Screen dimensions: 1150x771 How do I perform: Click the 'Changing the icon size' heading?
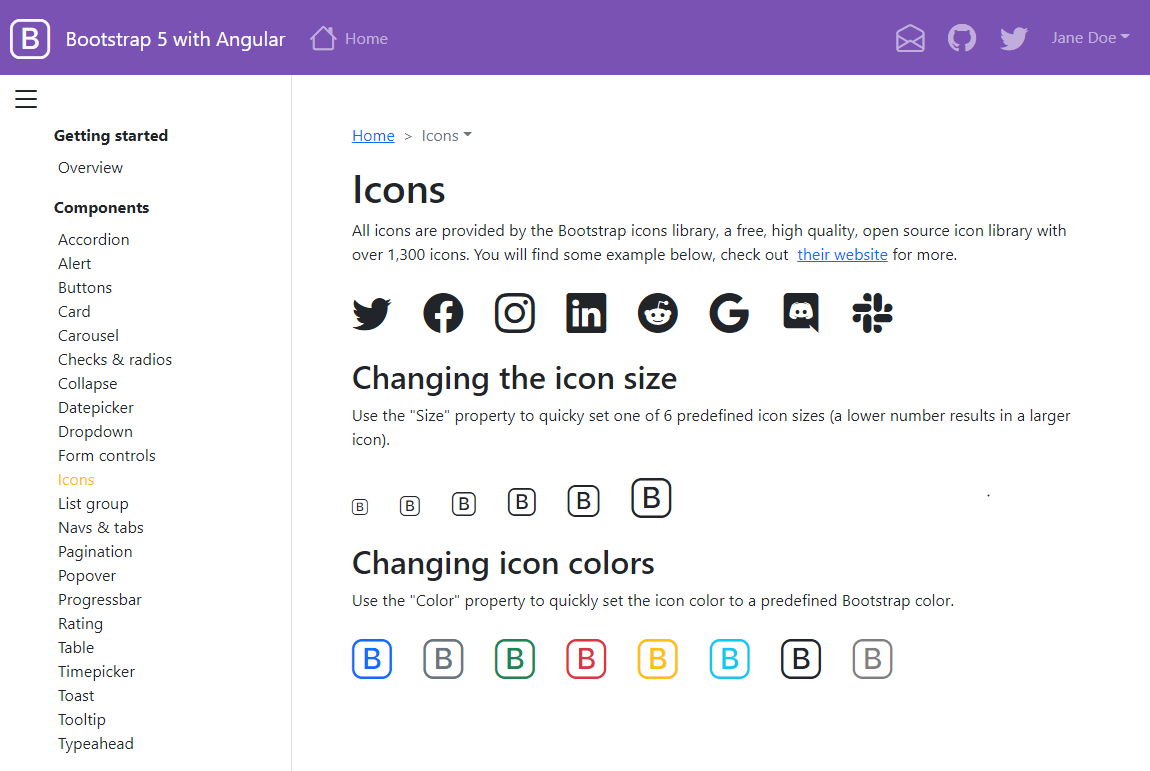514,379
